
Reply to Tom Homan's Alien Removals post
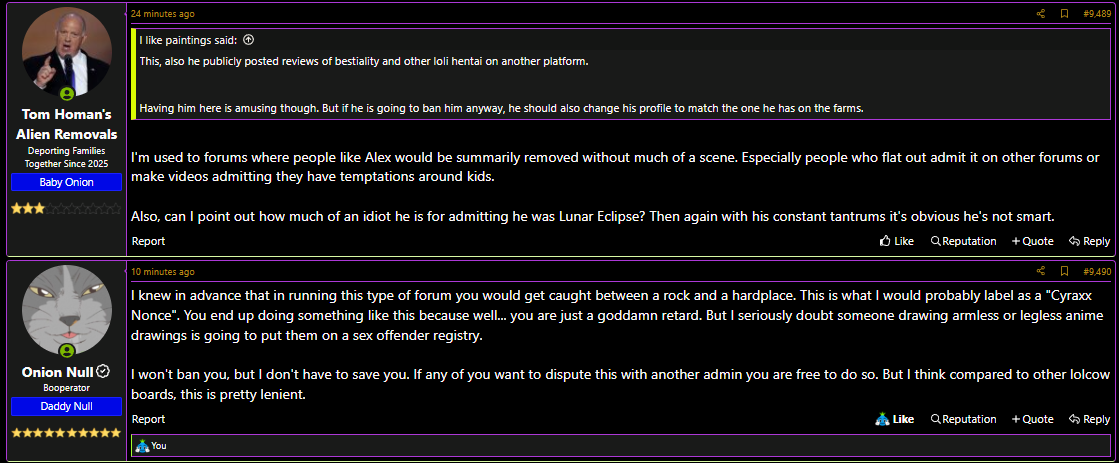[x=1089, y=241]
